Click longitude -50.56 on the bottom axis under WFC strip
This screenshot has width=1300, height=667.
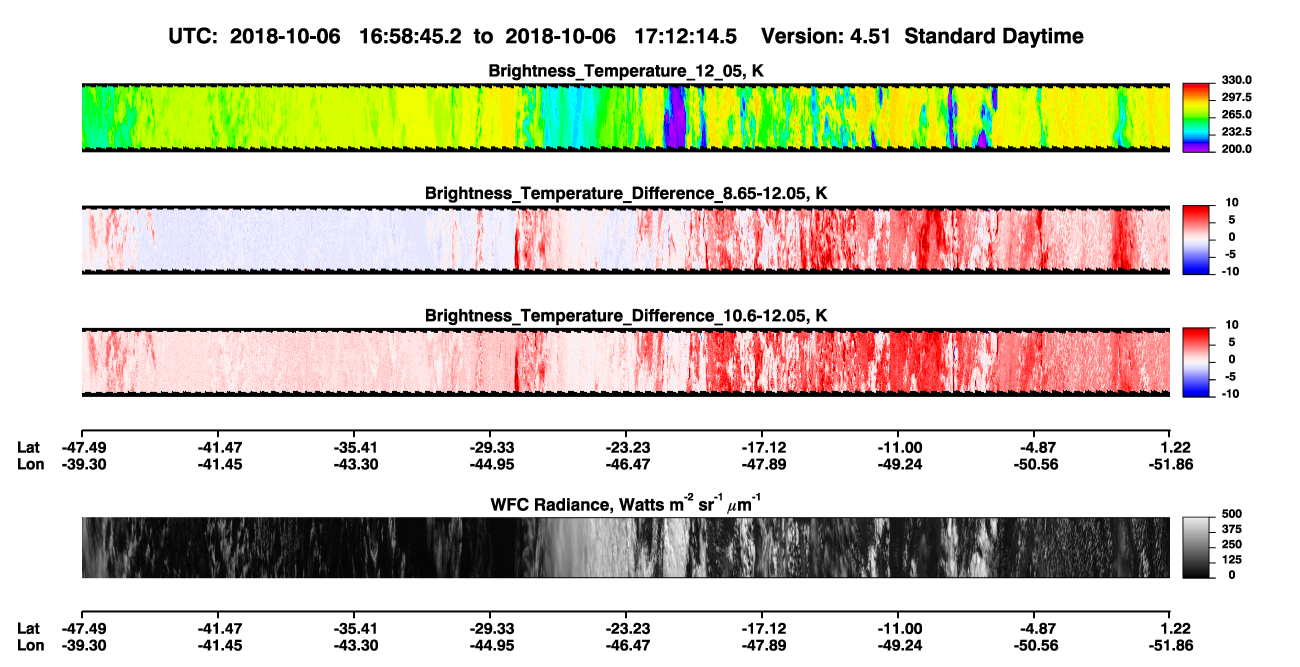click(1034, 645)
